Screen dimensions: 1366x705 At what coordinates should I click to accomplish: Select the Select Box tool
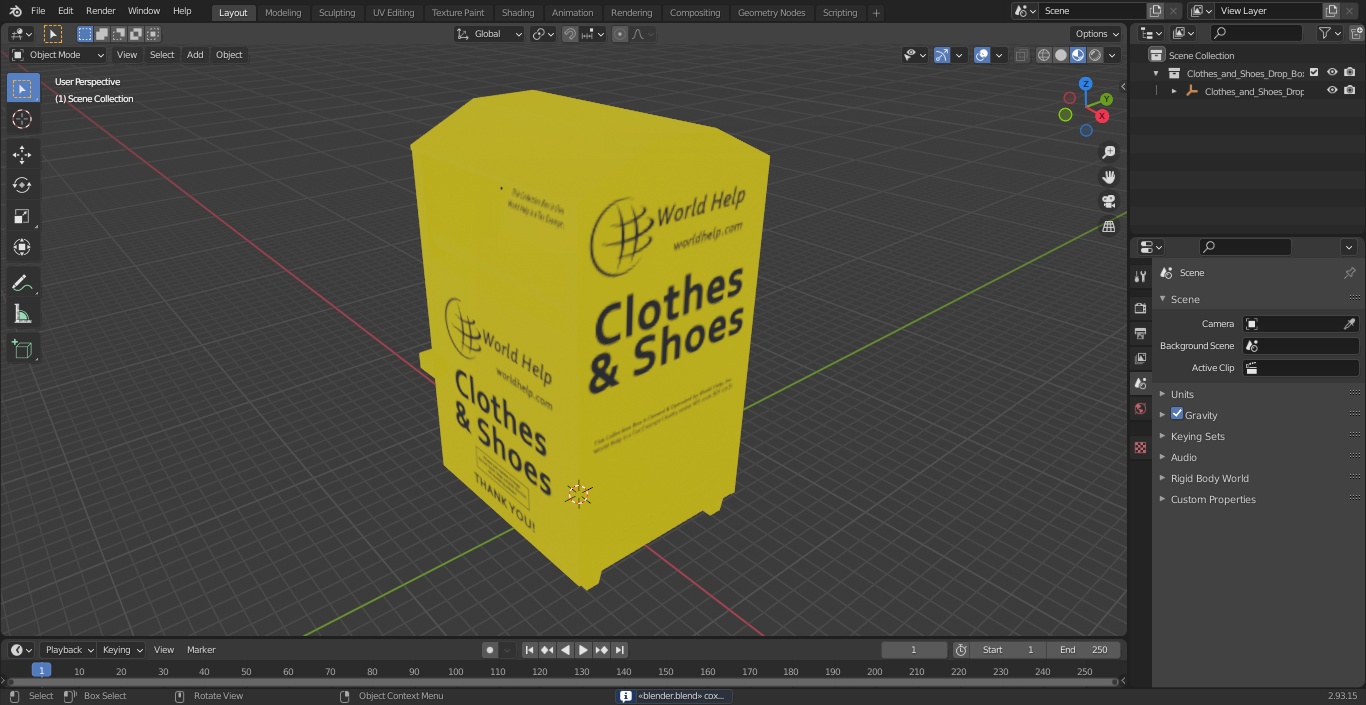pos(22,88)
